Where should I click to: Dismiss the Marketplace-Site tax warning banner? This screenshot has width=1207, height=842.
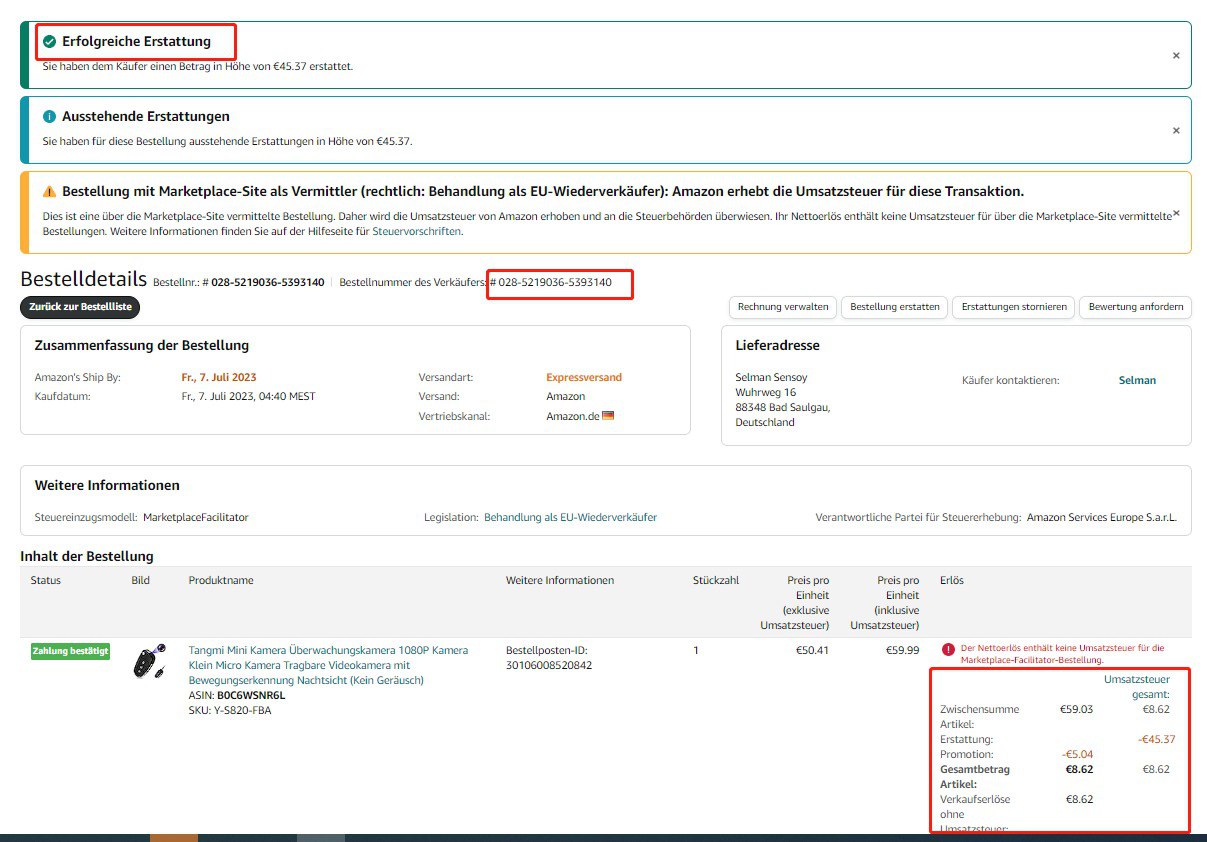click(1176, 213)
